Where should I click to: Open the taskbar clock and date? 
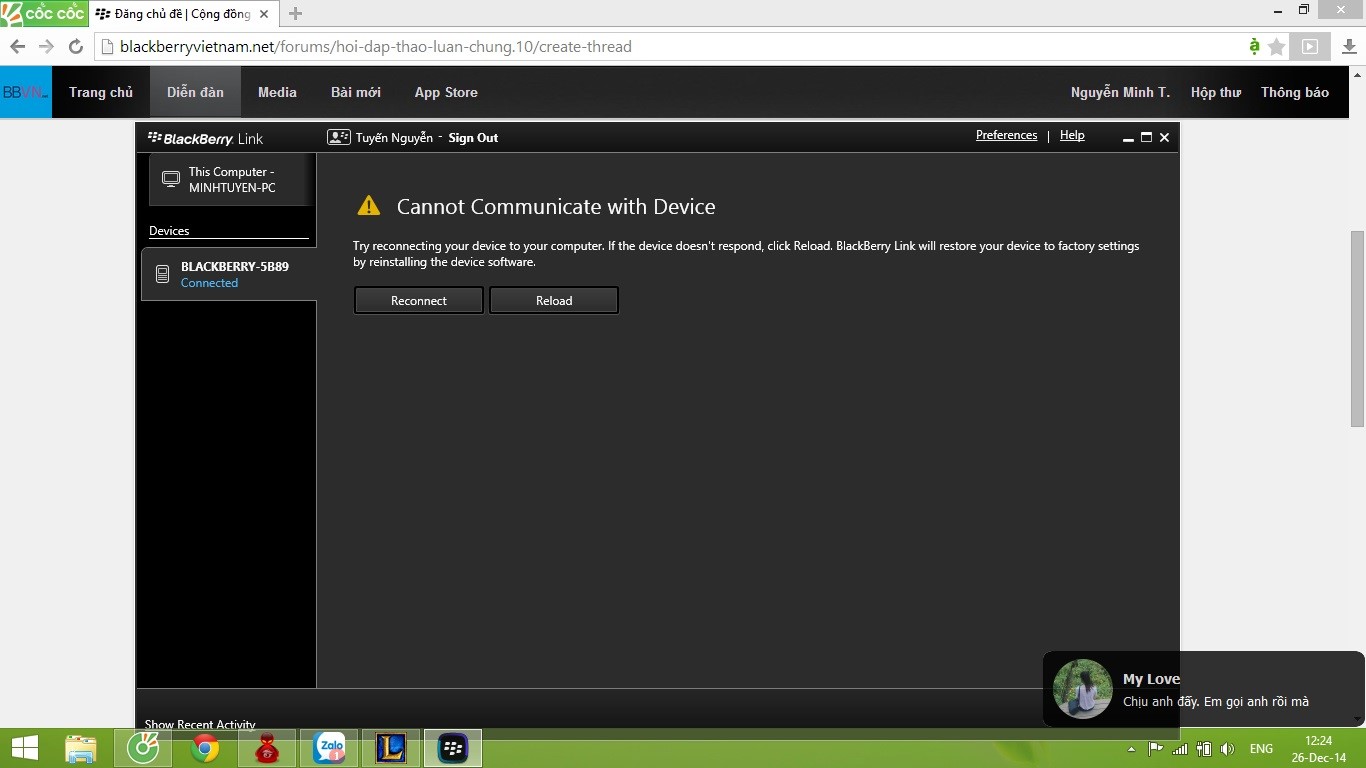pyautogui.click(x=1319, y=749)
